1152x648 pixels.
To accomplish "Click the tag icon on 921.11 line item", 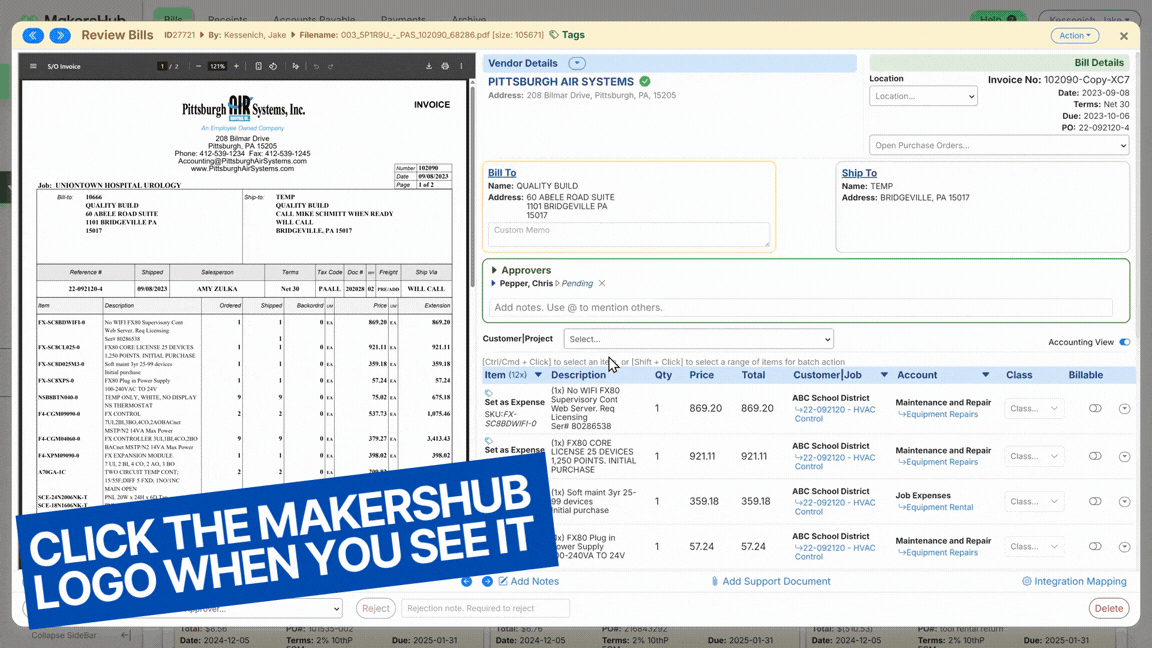I will [x=489, y=441].
